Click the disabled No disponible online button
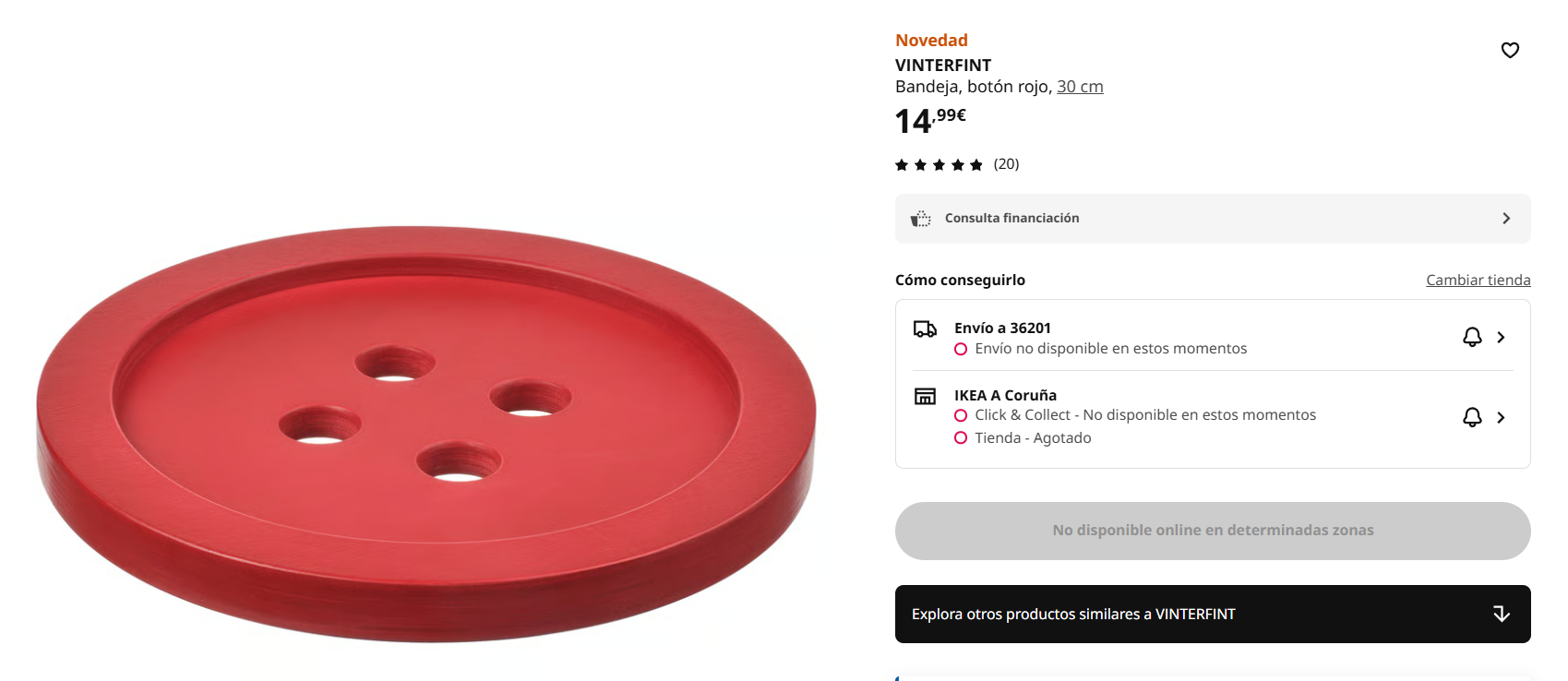This screenshot has height=681, width=1568. (x=1212, y=531)
